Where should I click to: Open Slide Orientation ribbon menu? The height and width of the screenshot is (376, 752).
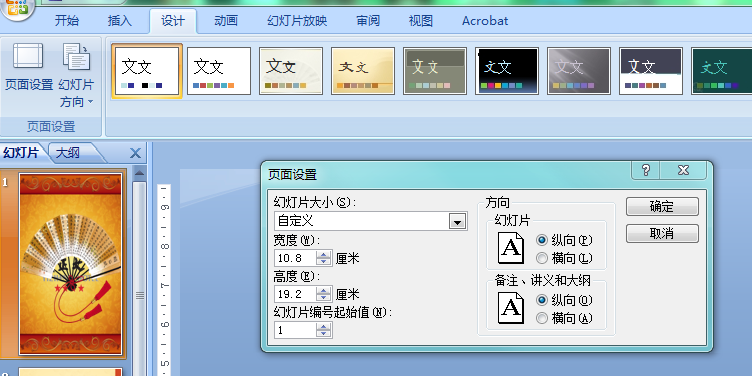coord(76,75)
